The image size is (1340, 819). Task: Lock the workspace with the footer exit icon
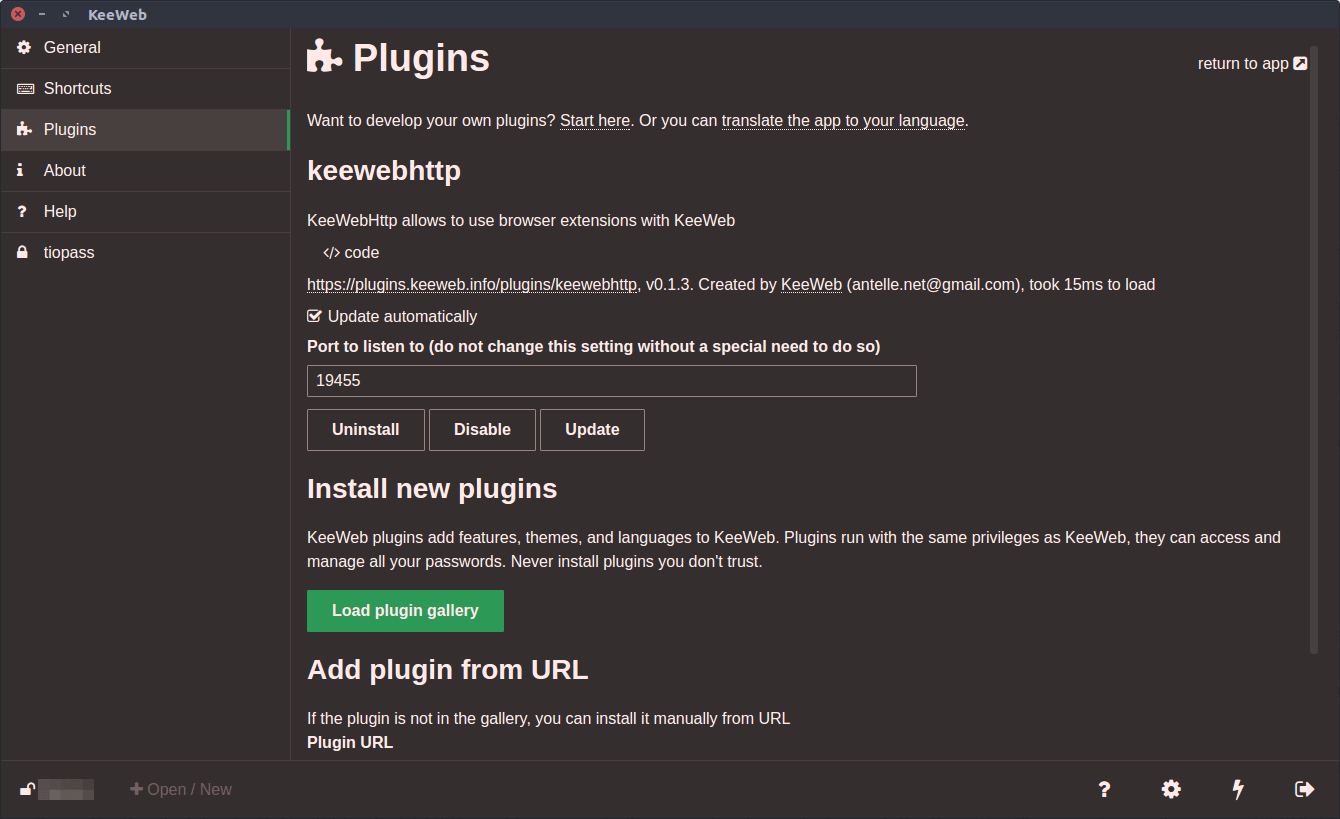(1304, 789)
